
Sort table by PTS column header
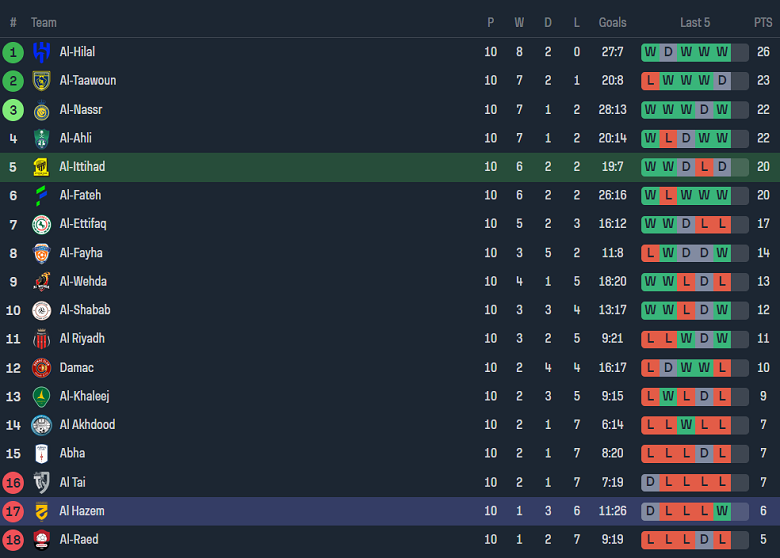point(763,22)
